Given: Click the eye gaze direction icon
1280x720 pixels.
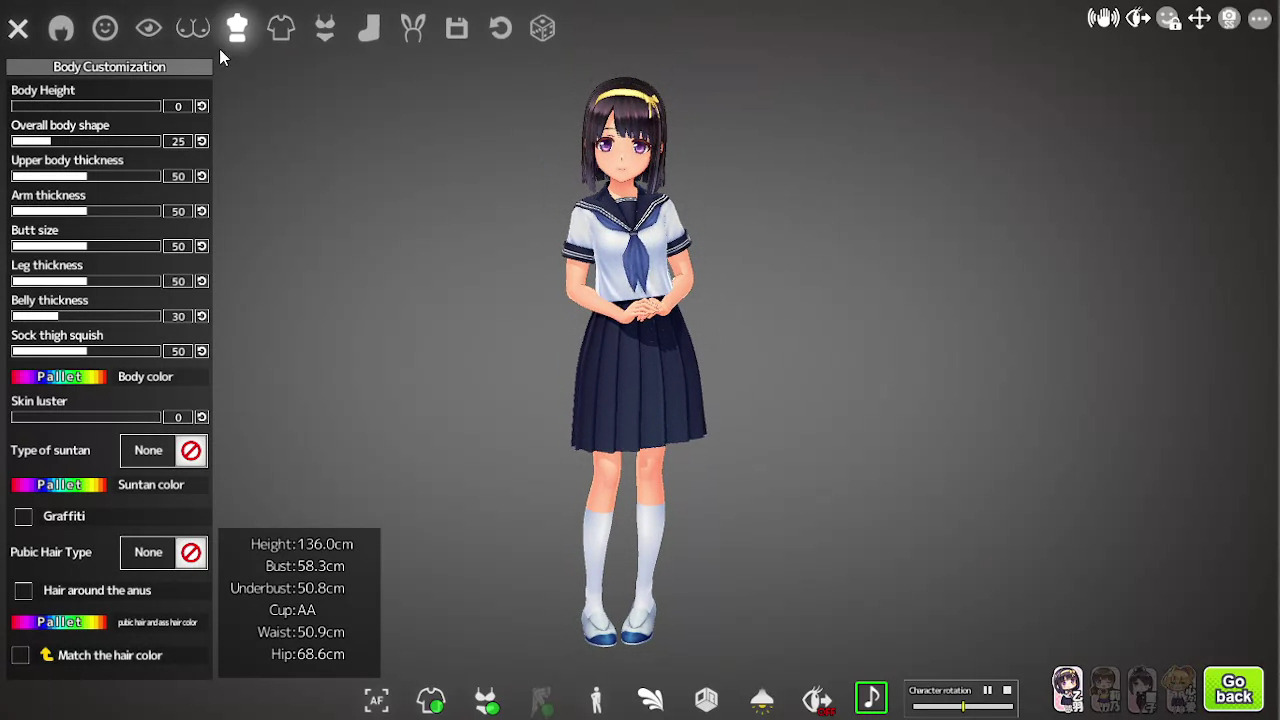Looking at the screenshot, I should [1137, 18].
